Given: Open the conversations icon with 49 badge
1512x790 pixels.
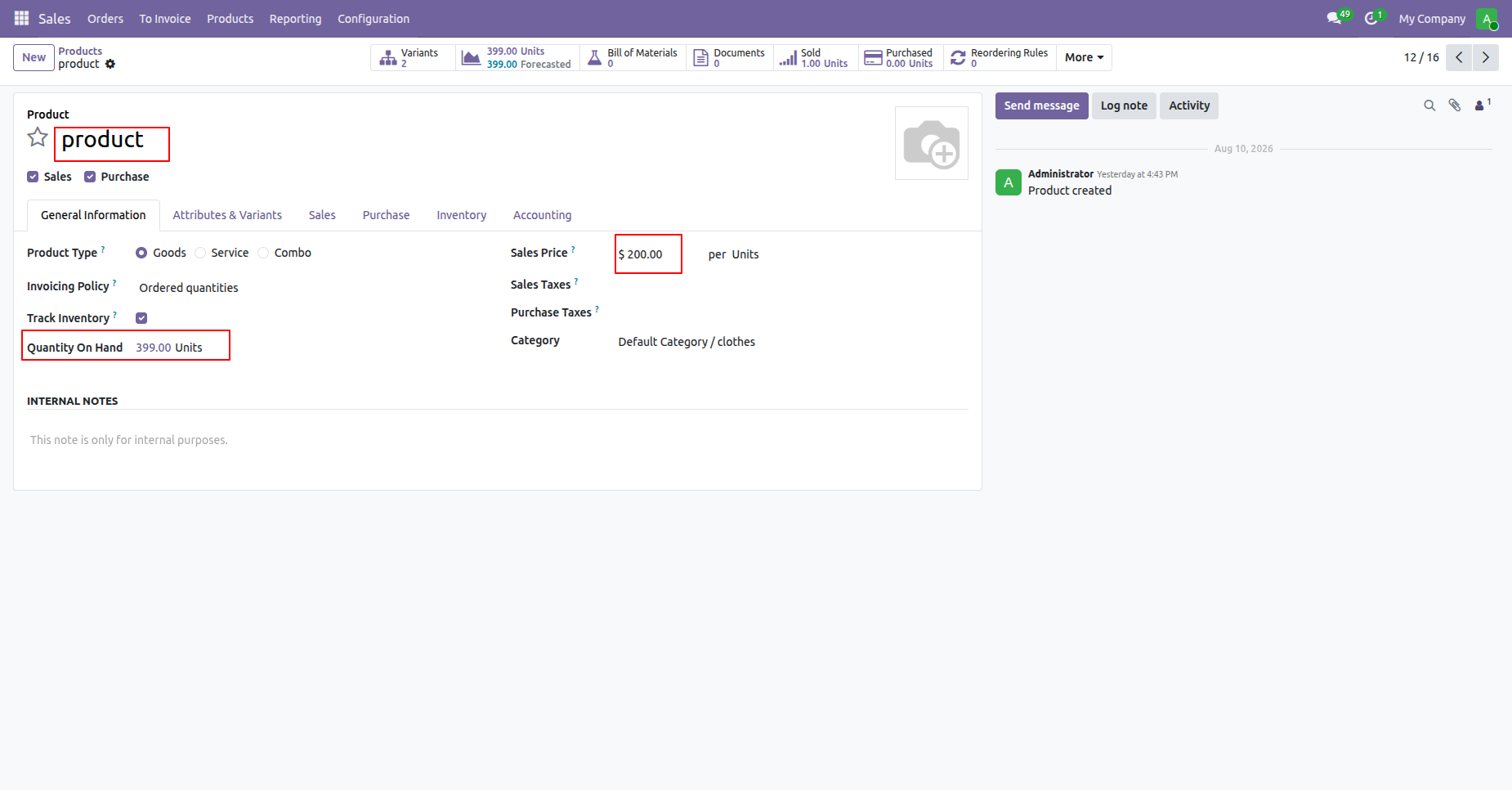Looking at the screenshot, I should (1338, 18).
